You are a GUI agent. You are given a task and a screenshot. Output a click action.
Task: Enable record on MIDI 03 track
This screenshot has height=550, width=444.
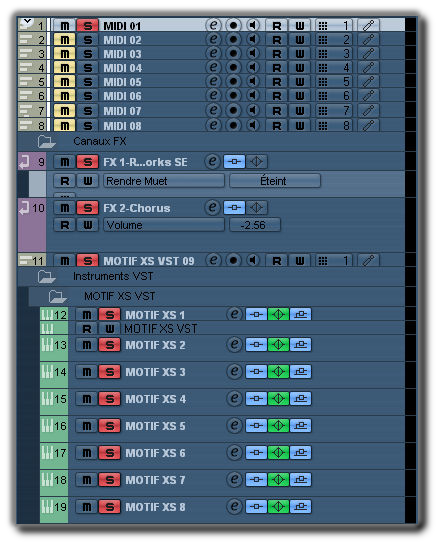(233, 53)
